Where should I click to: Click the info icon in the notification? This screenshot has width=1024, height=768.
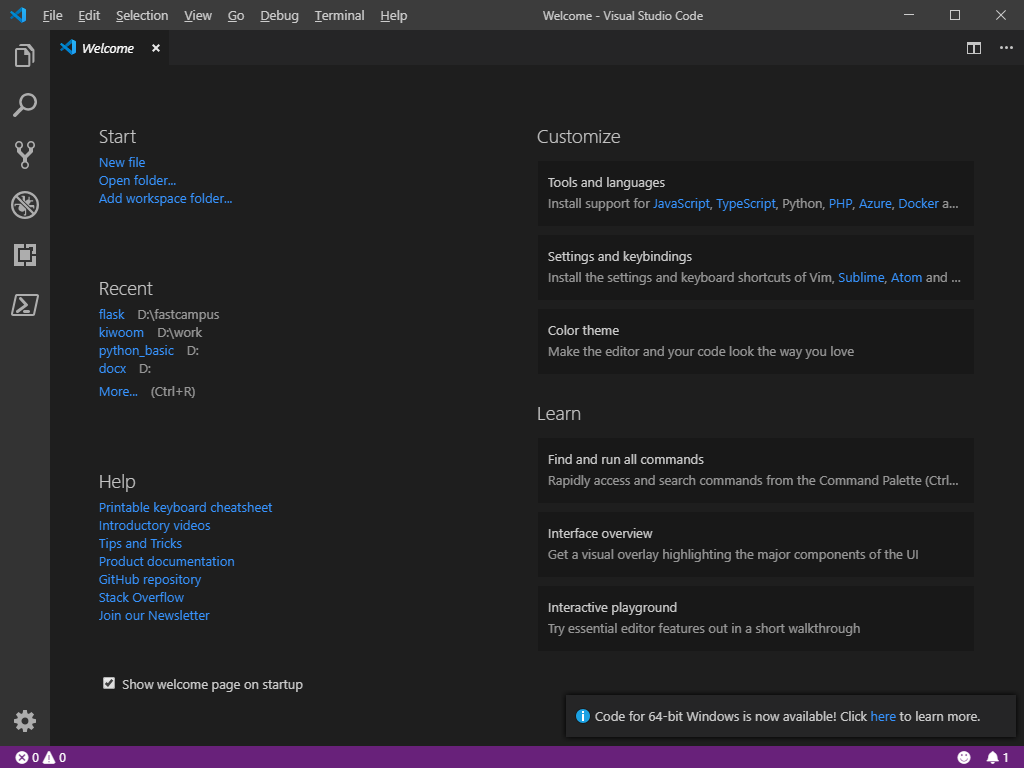click(583, 716)
